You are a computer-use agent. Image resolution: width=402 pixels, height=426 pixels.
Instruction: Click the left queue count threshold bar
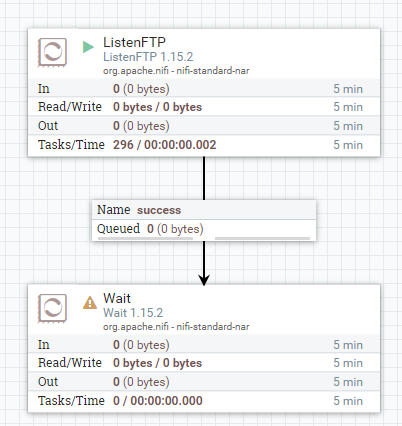145,238
